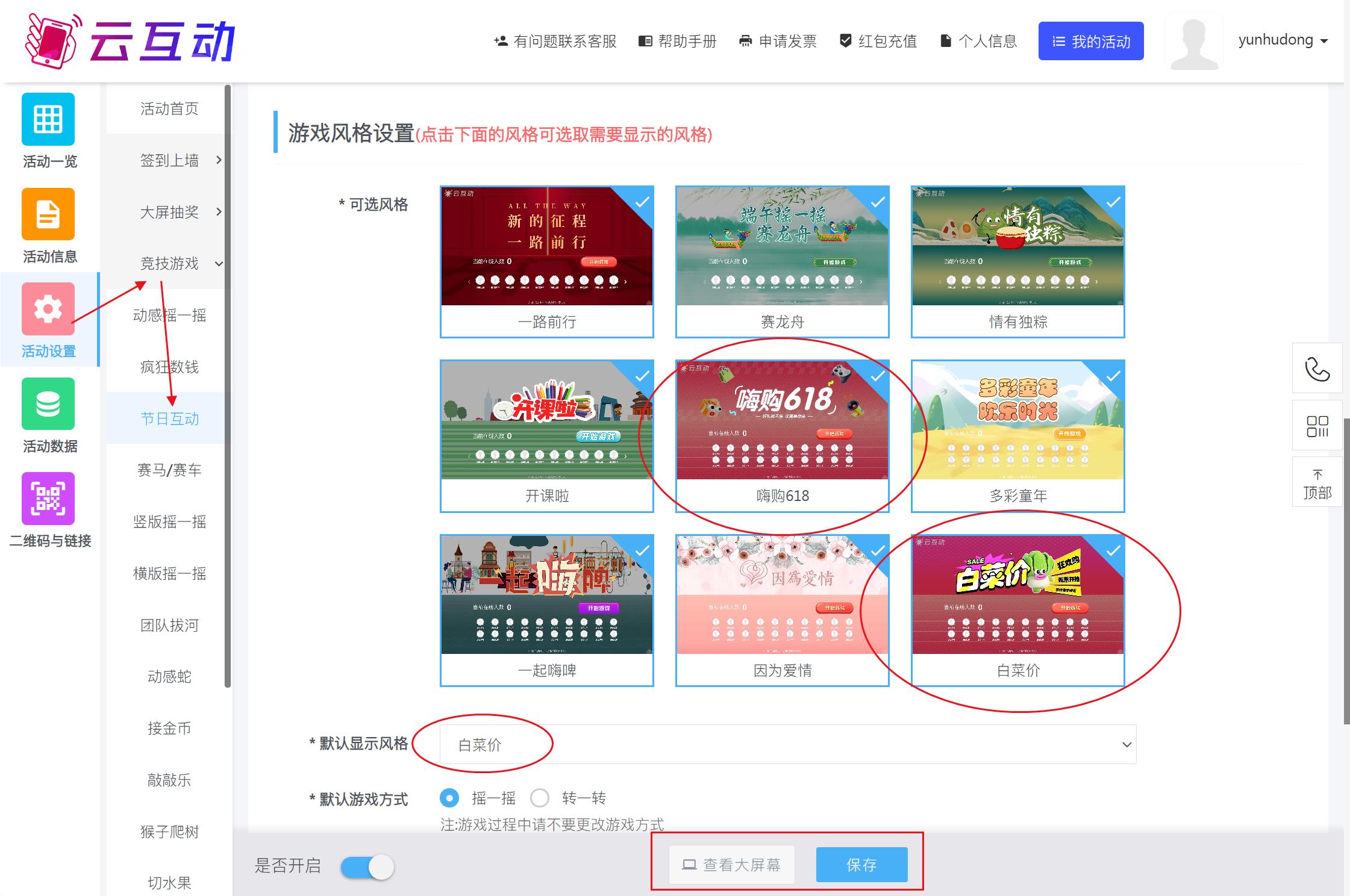Expand the yunhudong account menu
This screenshot has height=896, width=1350.
coord(1283,40)
